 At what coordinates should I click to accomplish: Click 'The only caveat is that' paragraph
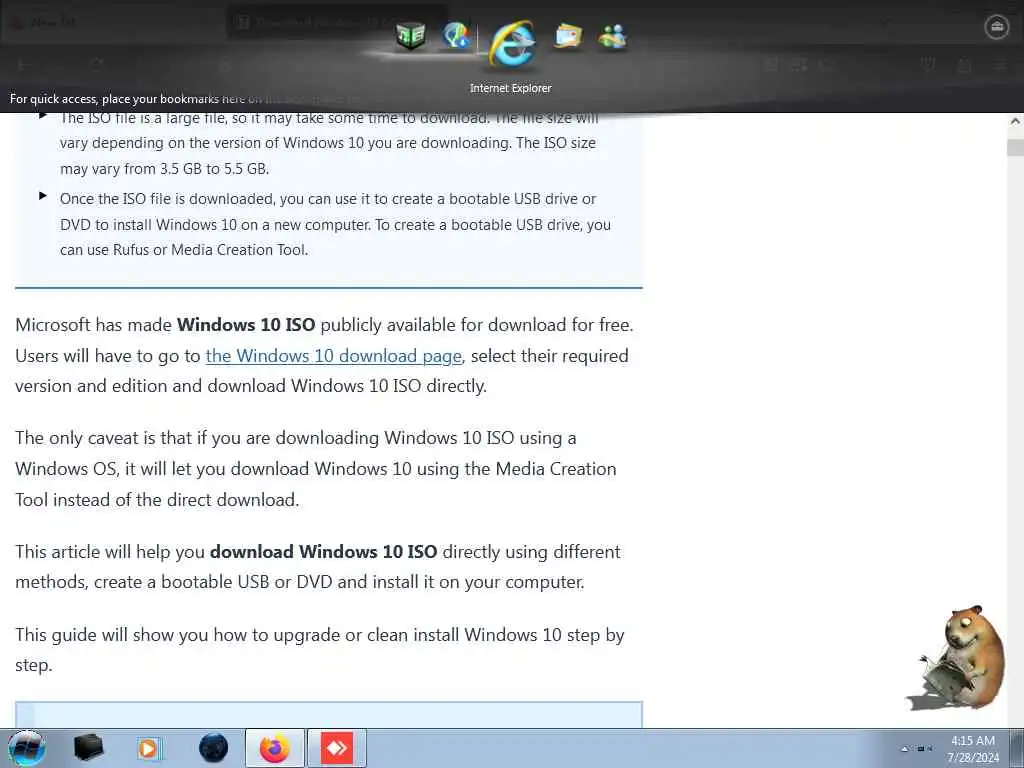point(315,469)
